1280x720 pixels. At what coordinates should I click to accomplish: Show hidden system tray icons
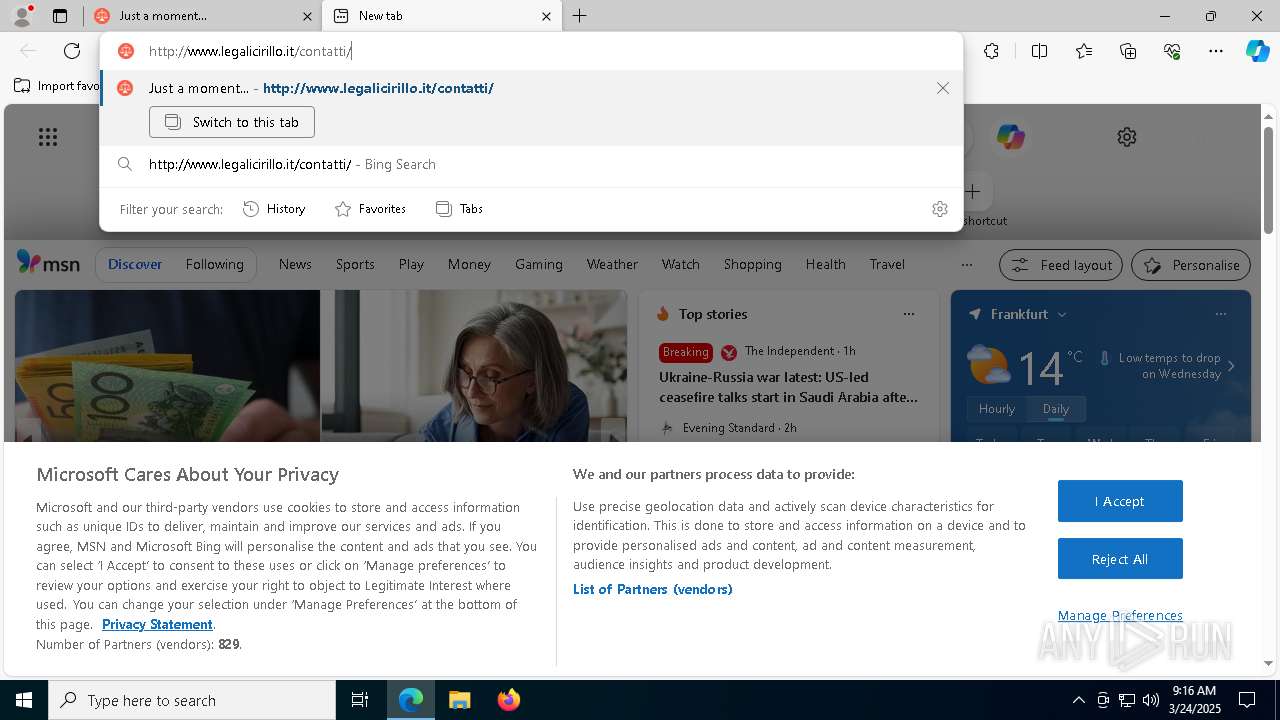click(1078, 700)
